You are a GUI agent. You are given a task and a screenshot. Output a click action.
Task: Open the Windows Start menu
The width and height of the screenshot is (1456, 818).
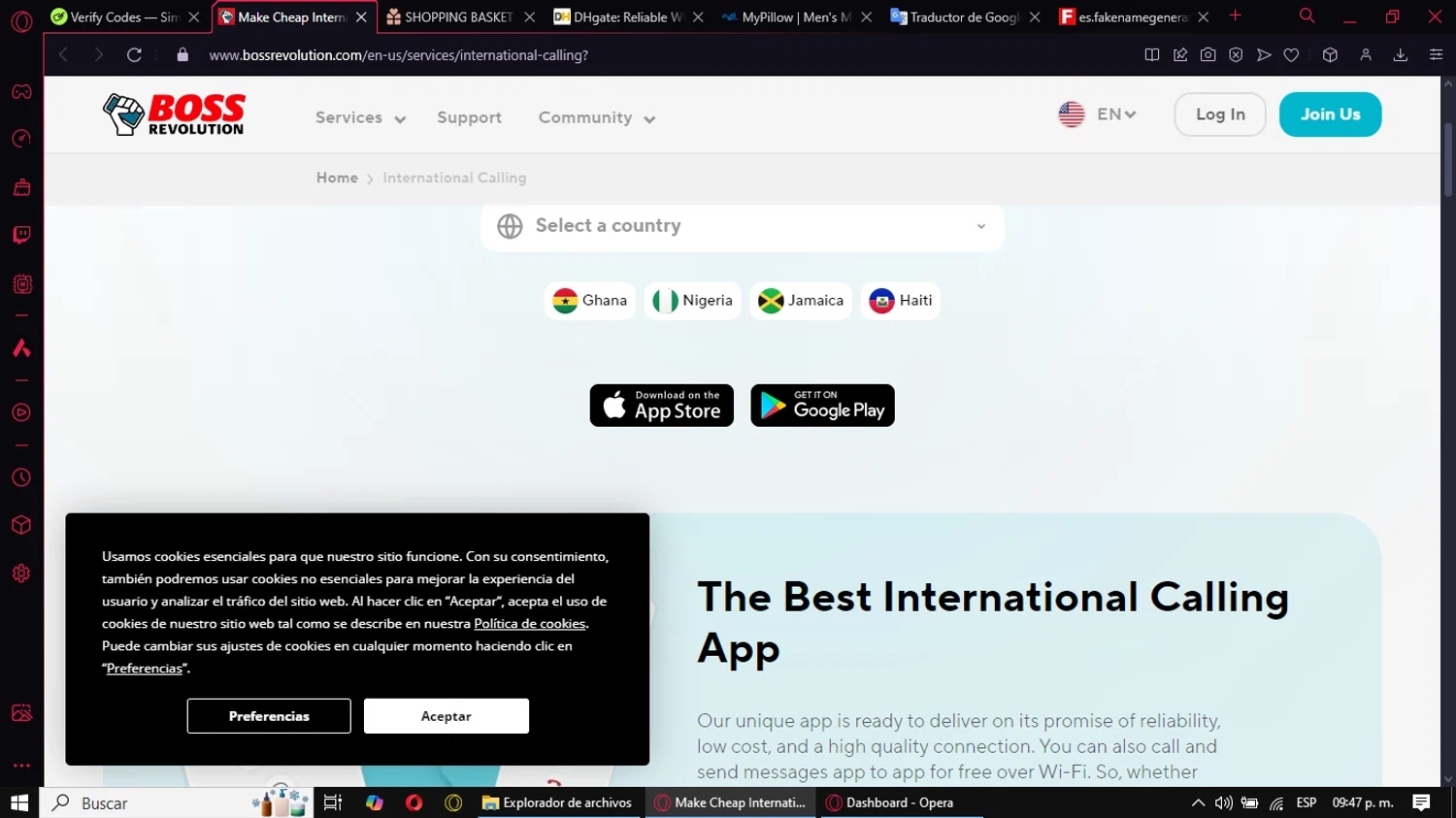point(19,802)
